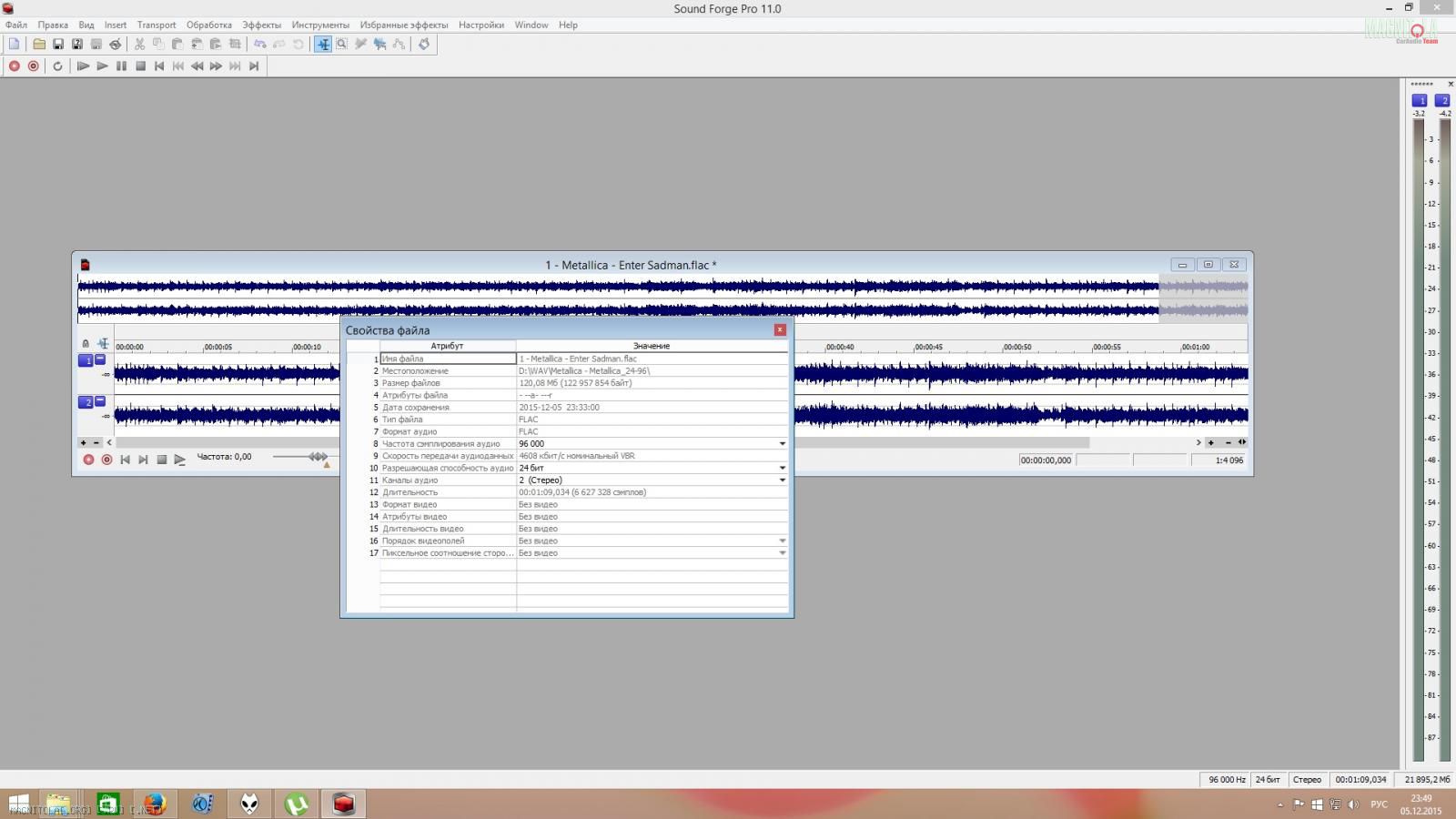Open the Эффекты menu
The width and height of the screenshot is (1456, 819).
click(x=262, y=25)
